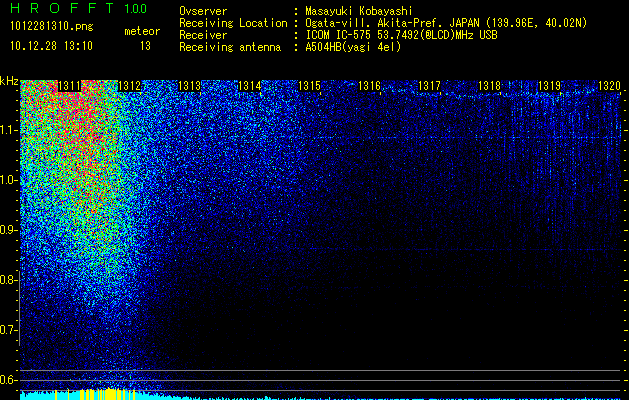Click the date stamp 10.12.28 13:10
Image resolution: width=629 pixels, height=400 pixels.
(x=51, y=46)
